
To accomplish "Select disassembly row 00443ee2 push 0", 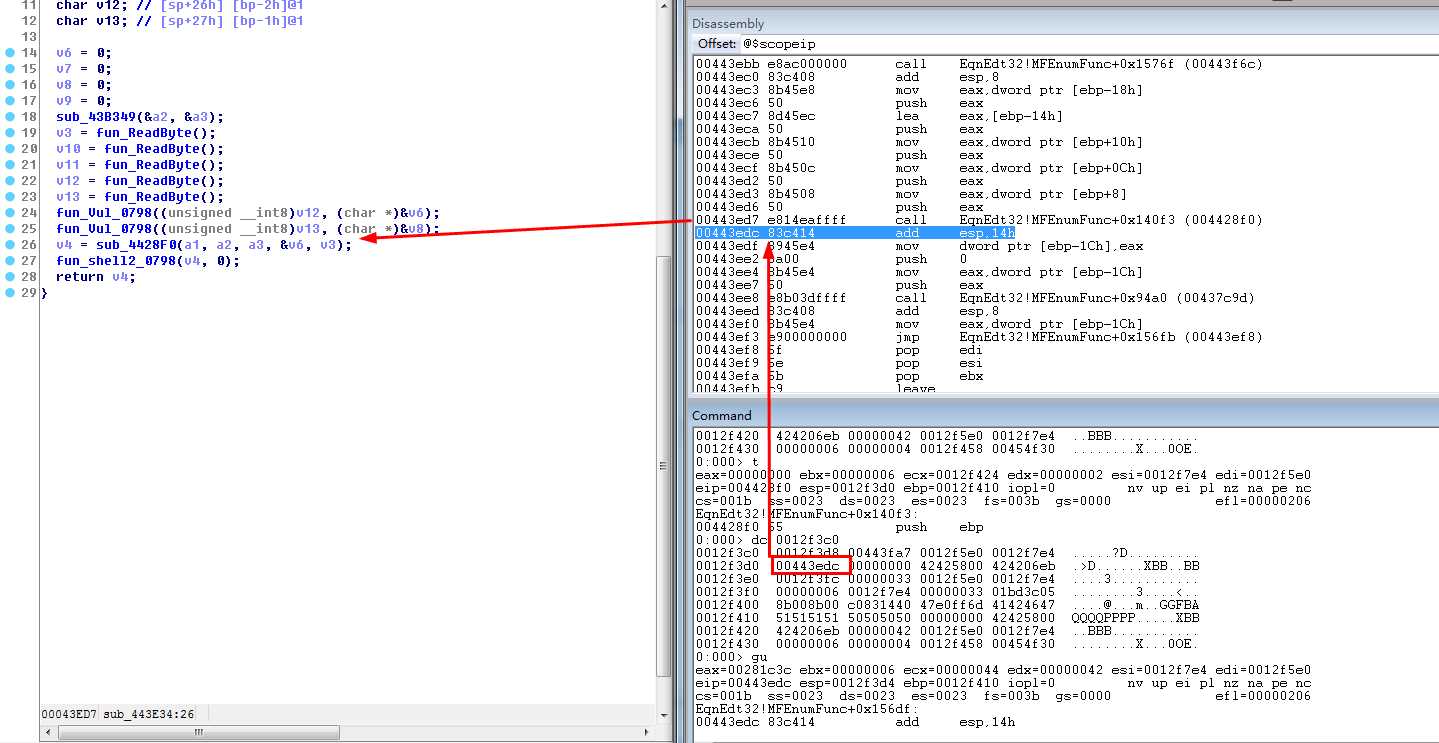I will click(x=829, y=258).
